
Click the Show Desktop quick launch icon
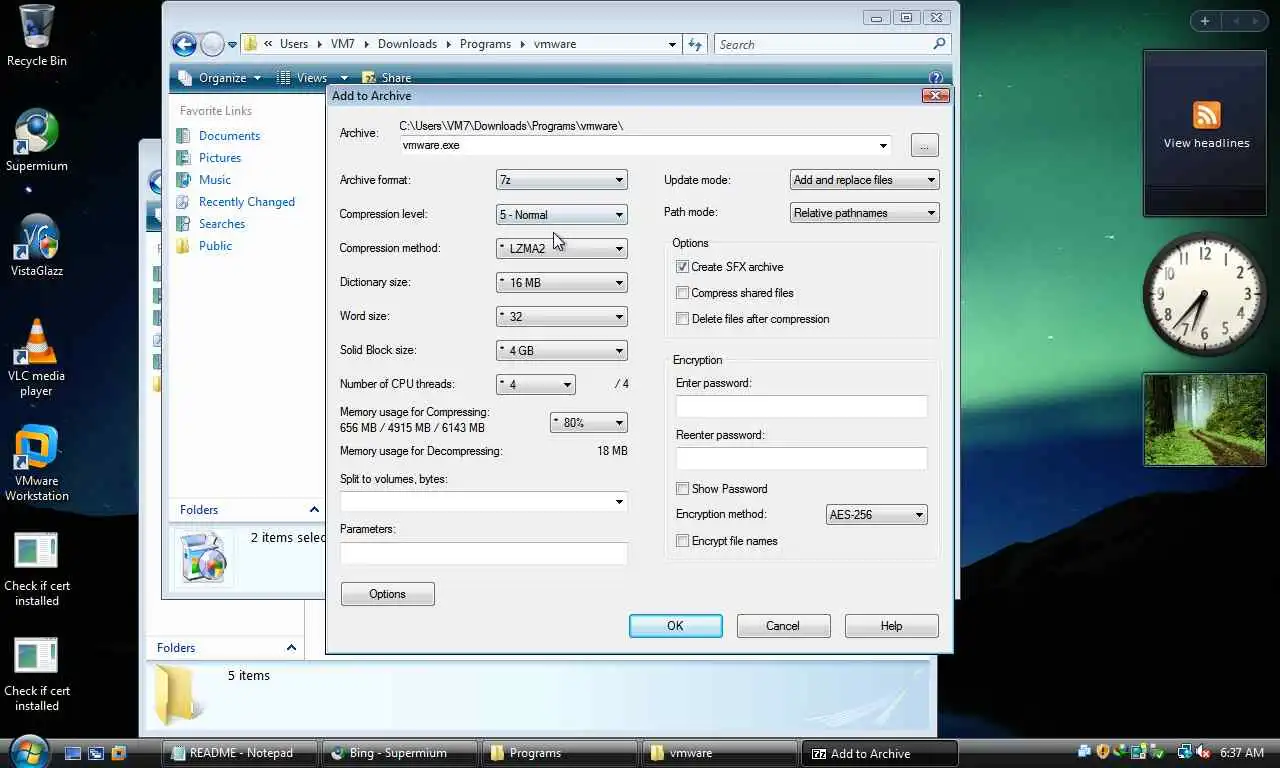tap(73, 753)
